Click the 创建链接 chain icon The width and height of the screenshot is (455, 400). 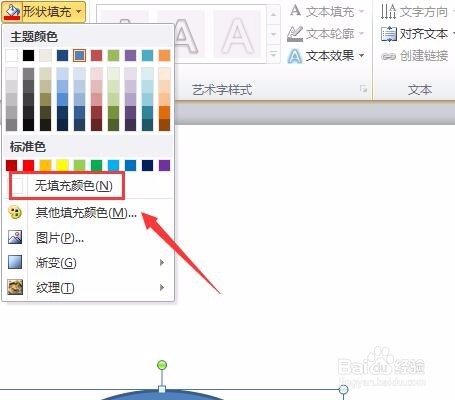(388, 56)
